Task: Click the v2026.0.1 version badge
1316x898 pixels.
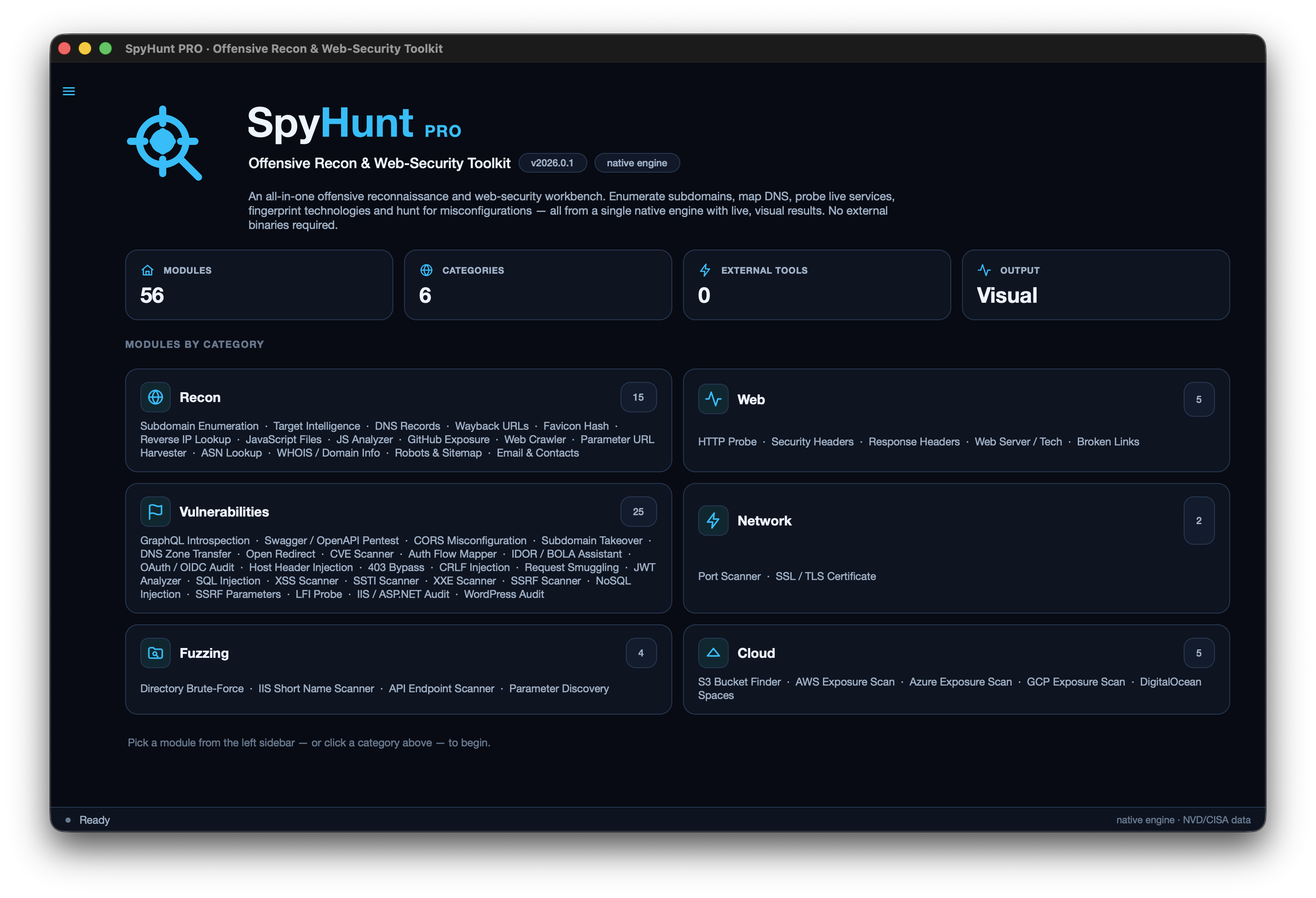Action: (x=552, y=163)
